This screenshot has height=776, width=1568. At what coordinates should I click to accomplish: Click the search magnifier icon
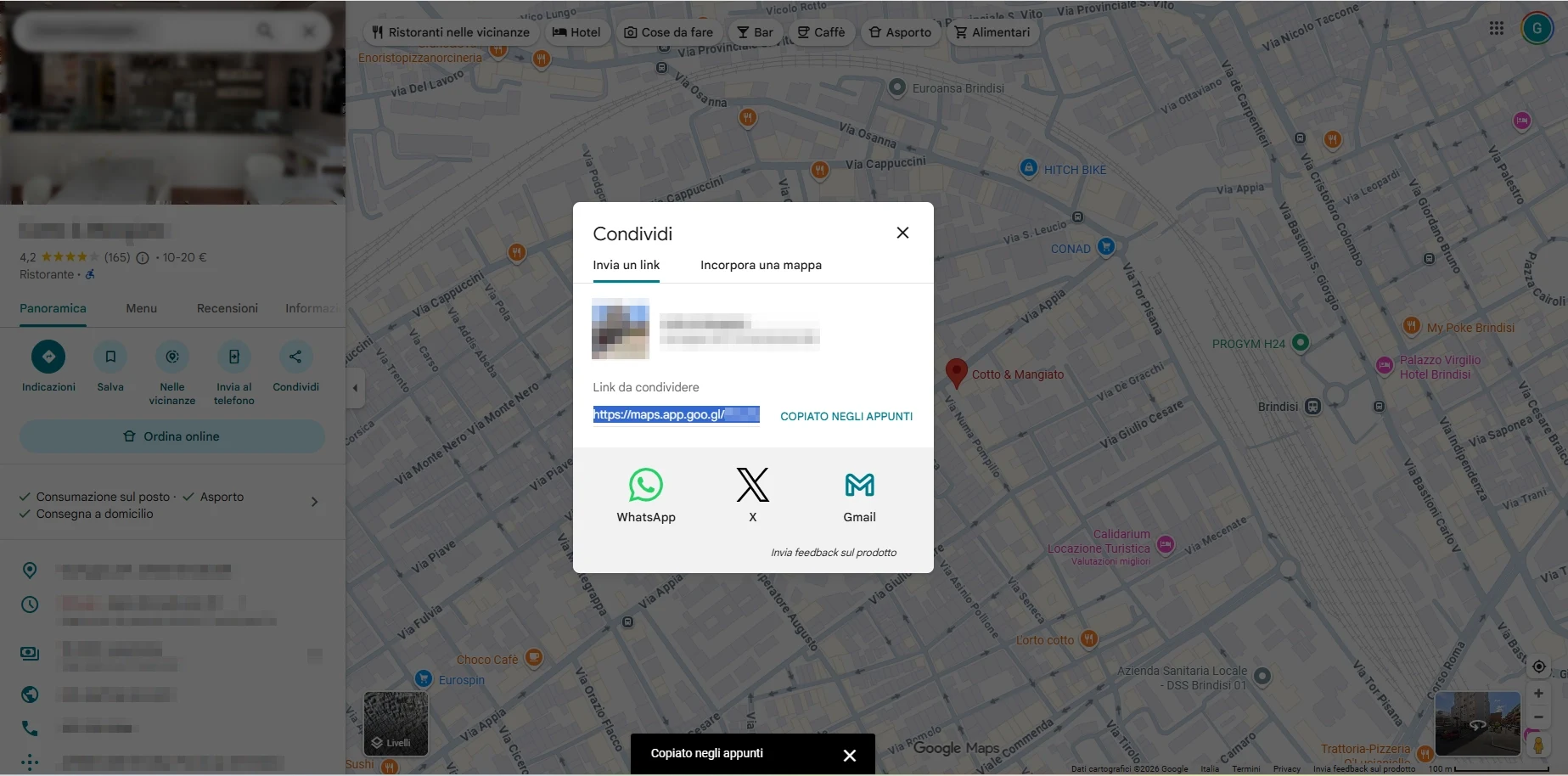click(x=266, y=31)
